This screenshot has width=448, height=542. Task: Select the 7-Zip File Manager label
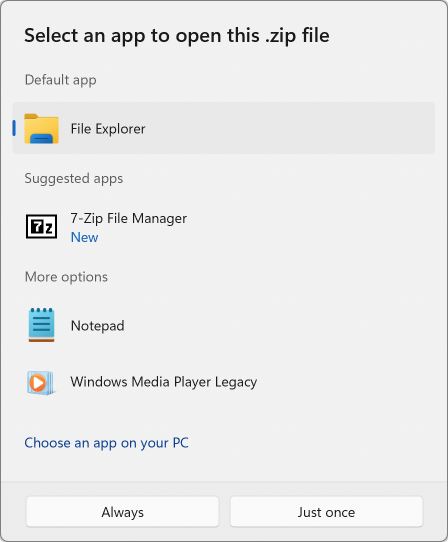pos(129,218)
